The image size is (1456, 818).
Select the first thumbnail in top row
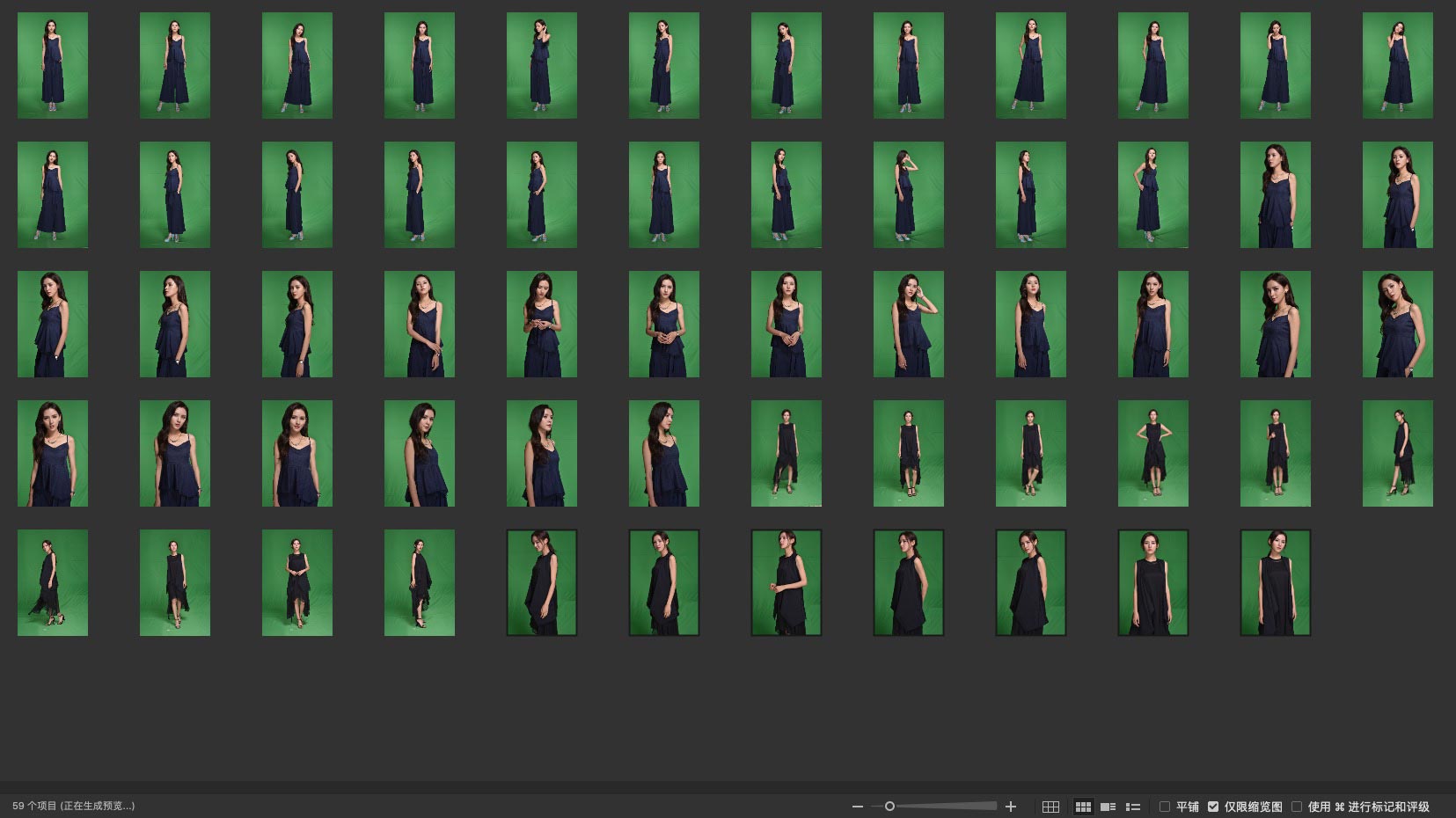[53, 65]
